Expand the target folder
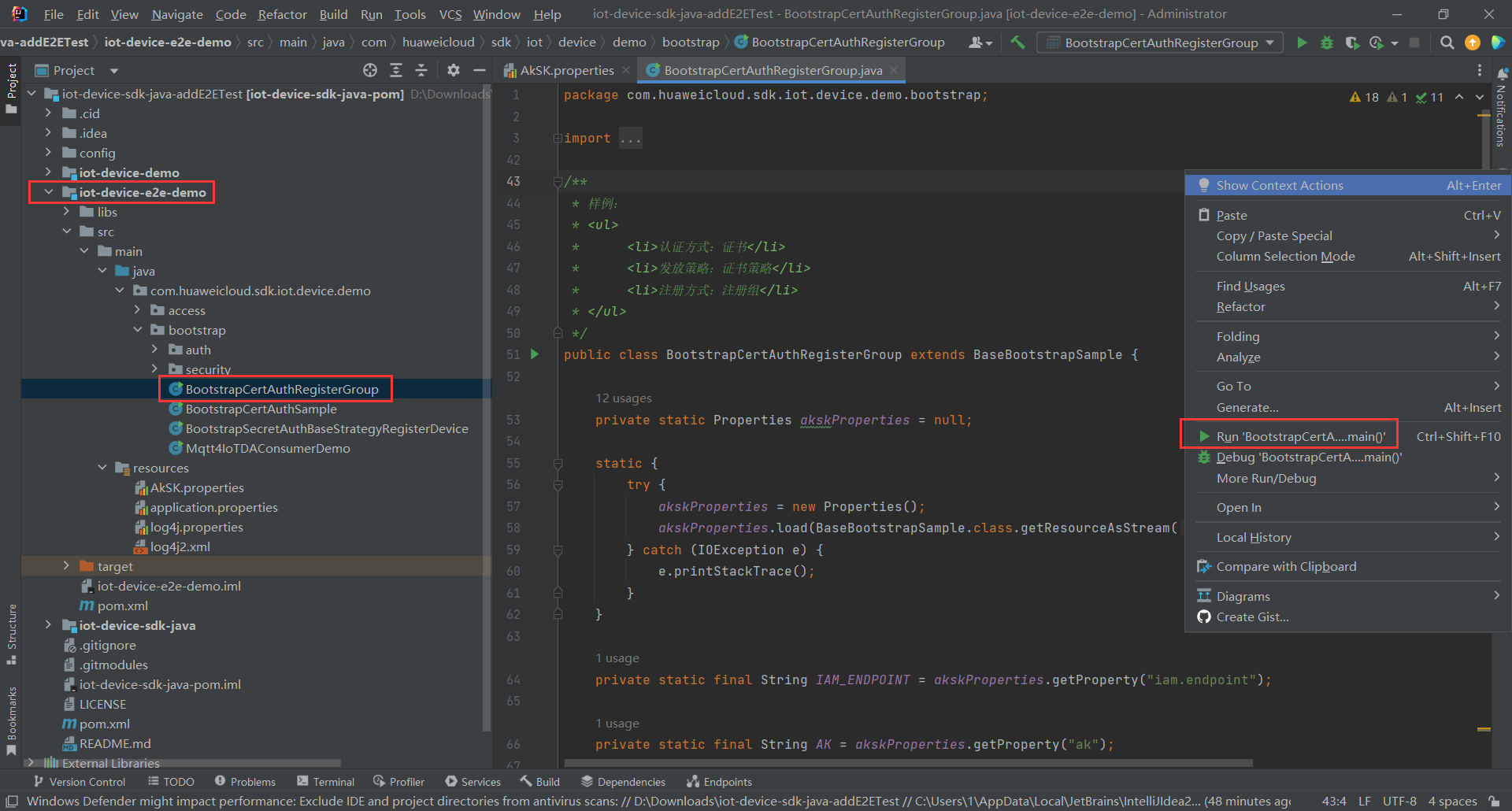The height and width of the screenshot is (811, 1512). 67,565
